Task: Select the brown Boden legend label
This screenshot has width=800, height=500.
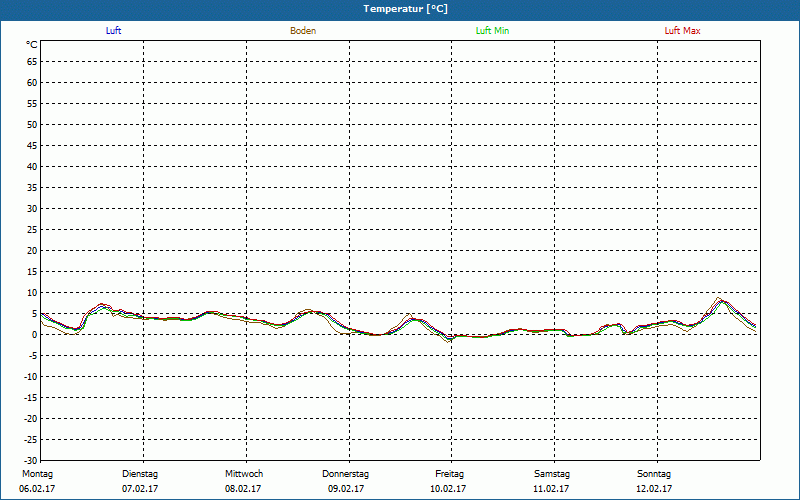Action: tap(303, 31)
